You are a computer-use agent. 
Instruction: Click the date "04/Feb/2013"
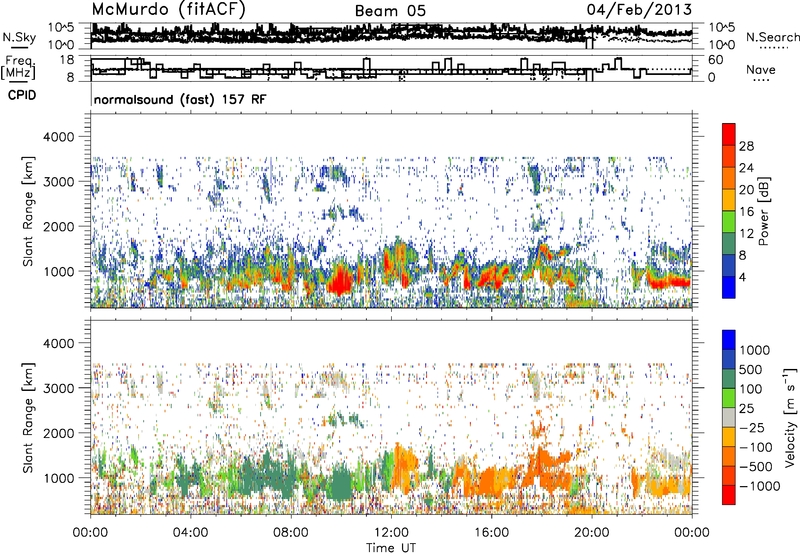point(639,9)
